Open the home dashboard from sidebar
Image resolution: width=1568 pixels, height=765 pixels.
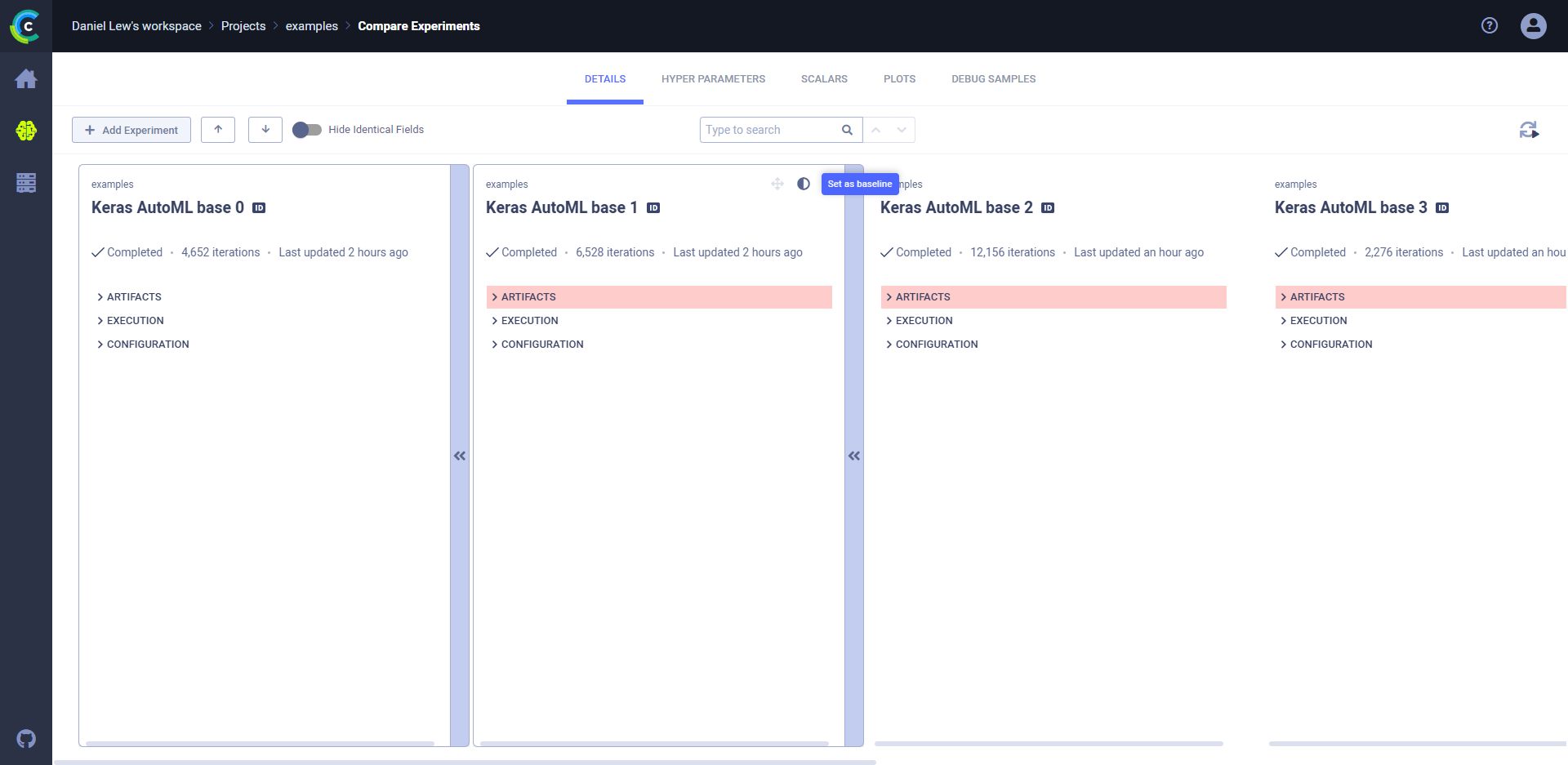26,79
